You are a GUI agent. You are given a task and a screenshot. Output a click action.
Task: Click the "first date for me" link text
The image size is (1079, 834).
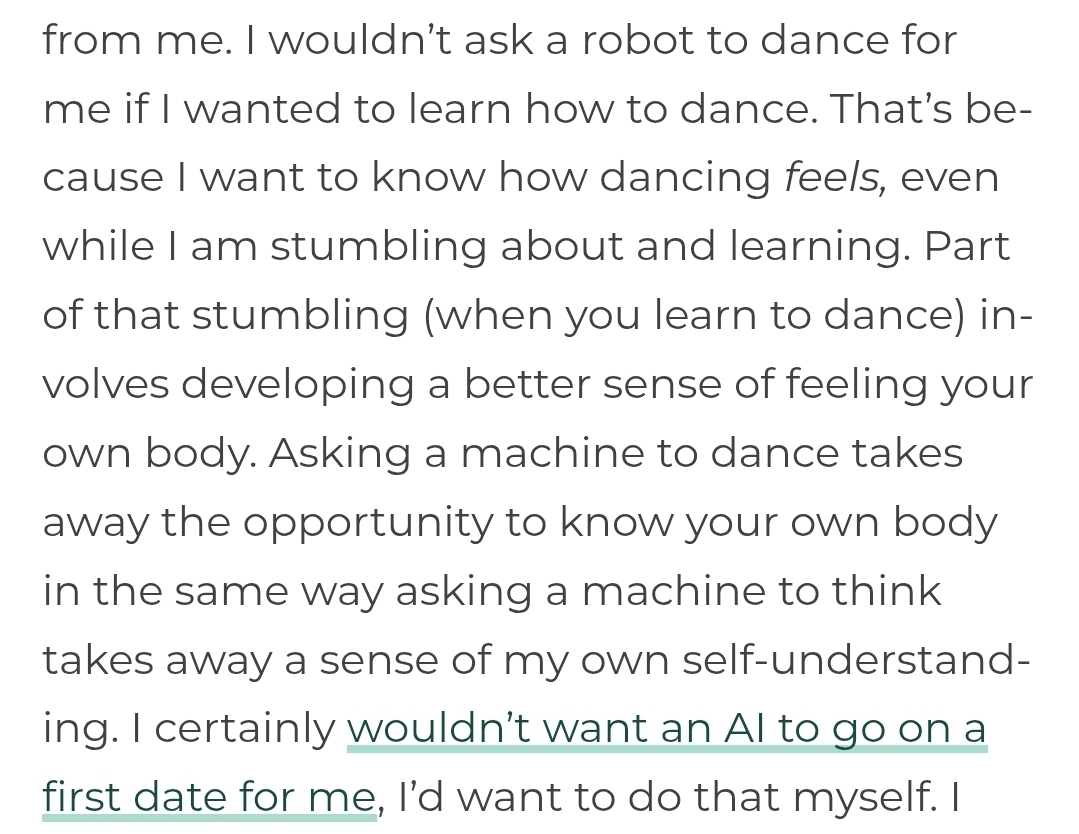(x=208, y=798)
